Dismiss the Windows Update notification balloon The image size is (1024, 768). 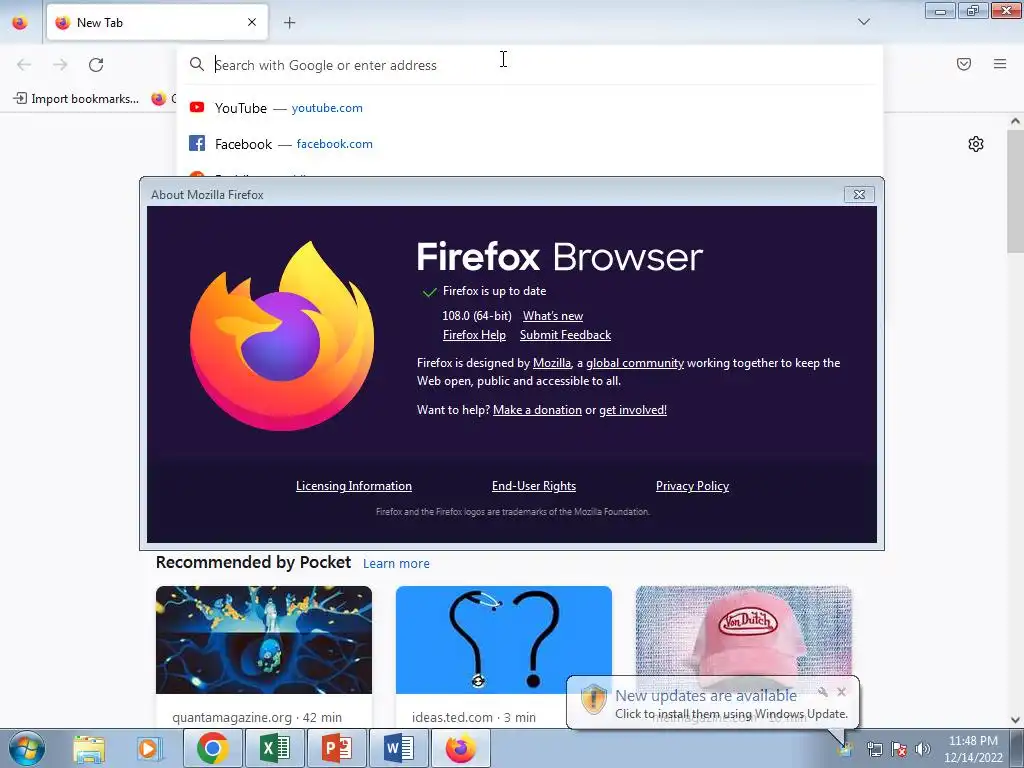tap(841, 692)
